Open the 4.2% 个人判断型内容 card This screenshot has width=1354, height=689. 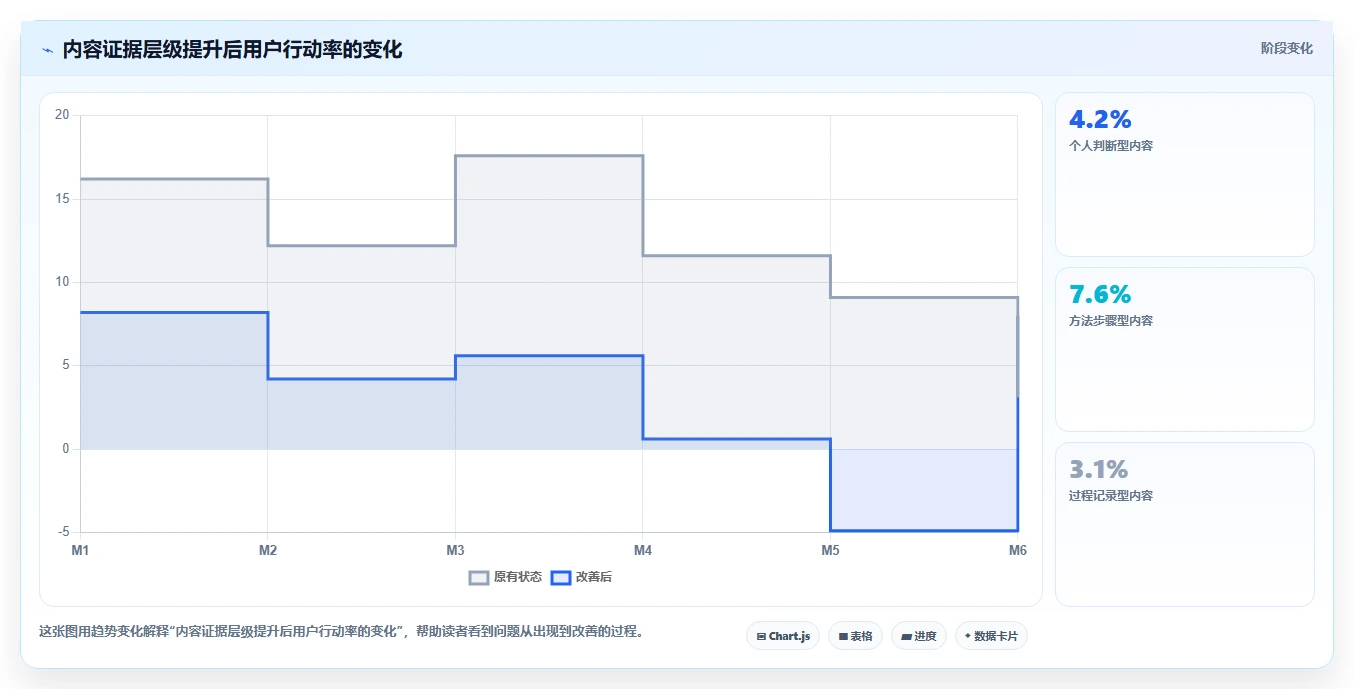(x=1184, y=175)
